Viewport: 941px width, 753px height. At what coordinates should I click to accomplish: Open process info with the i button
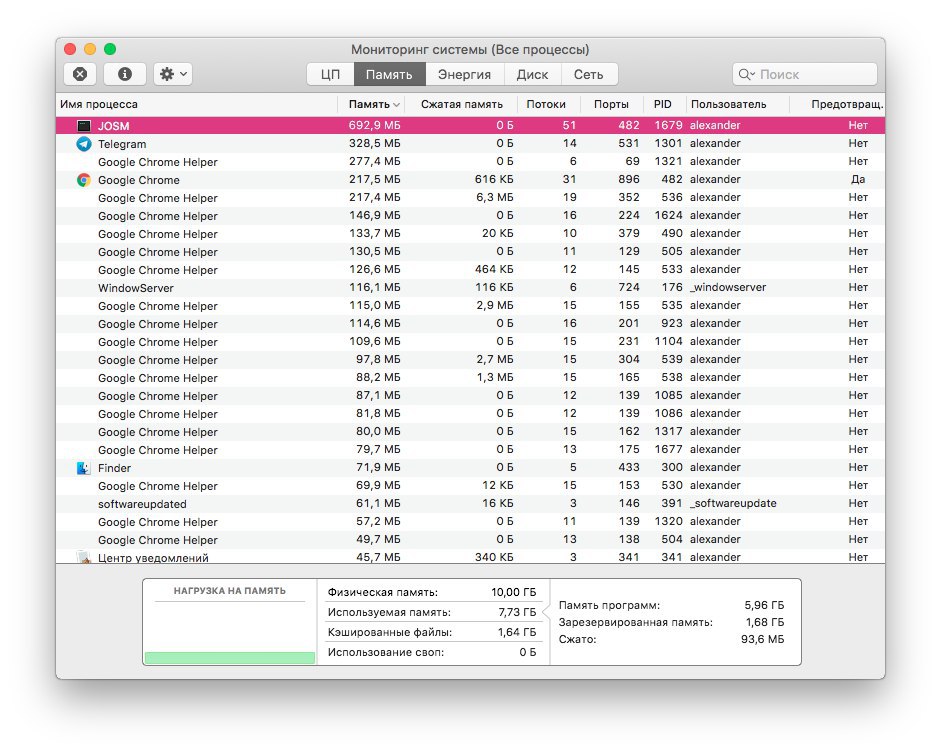[125, 74]
